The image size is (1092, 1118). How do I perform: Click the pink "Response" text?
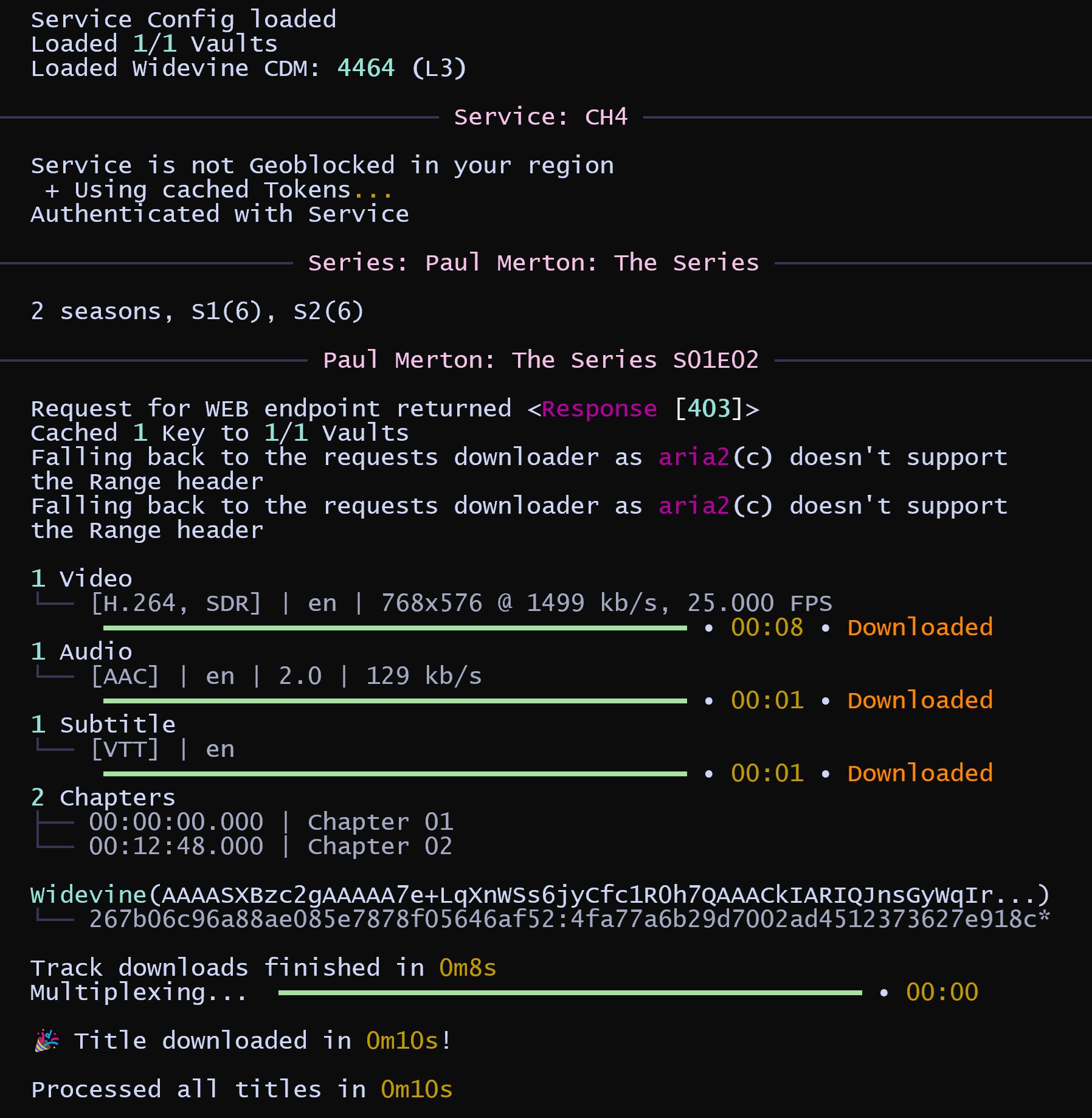pyautogui.click(x=599, y=409)
